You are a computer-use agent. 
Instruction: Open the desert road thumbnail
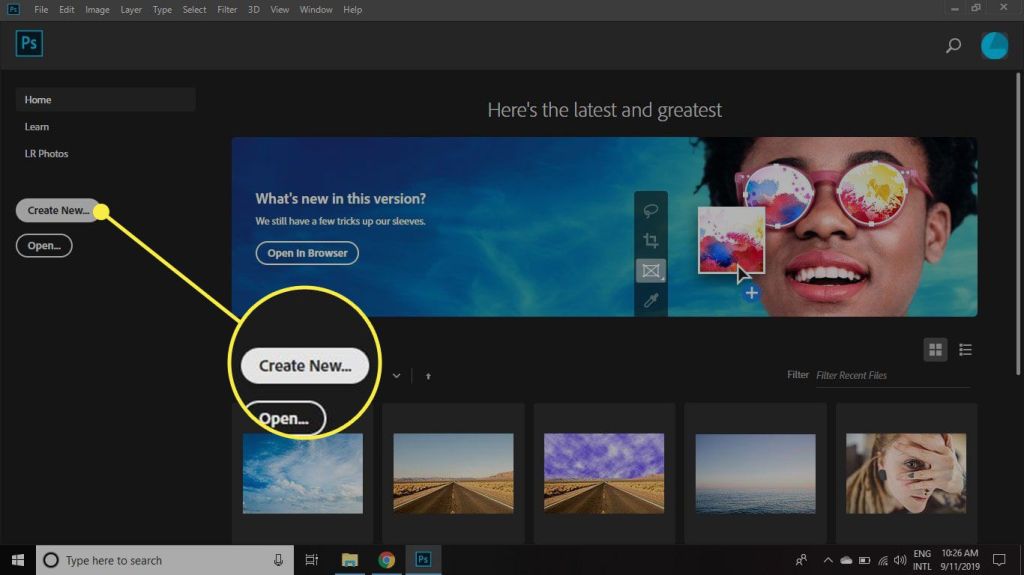click(x=453, y=472)
